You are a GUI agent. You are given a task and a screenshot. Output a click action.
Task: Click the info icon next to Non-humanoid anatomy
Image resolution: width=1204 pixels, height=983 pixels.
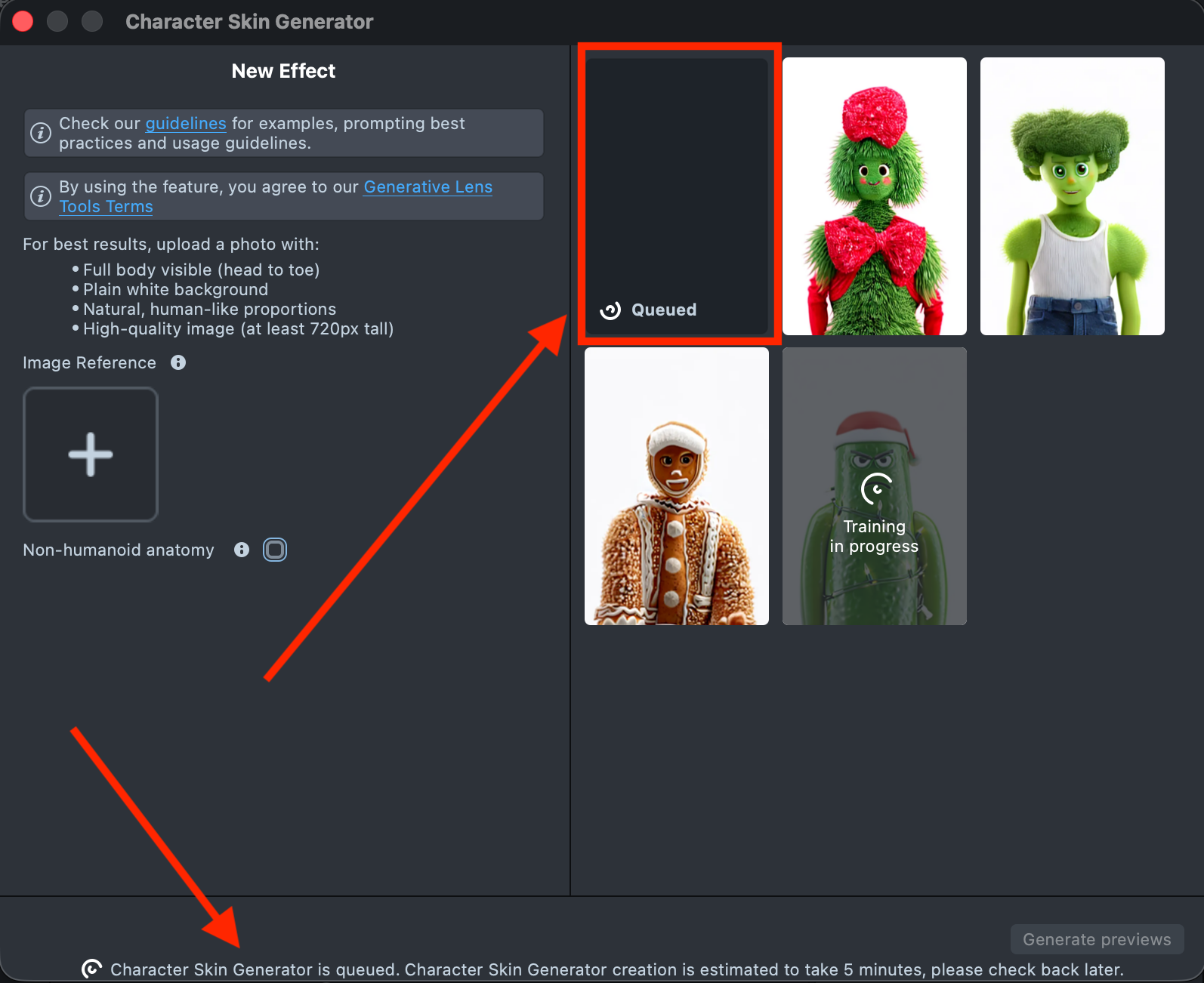pos(242,550)
